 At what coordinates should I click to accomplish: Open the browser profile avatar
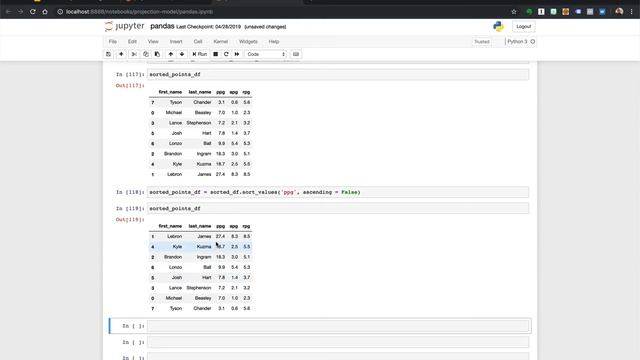[619, 12]
